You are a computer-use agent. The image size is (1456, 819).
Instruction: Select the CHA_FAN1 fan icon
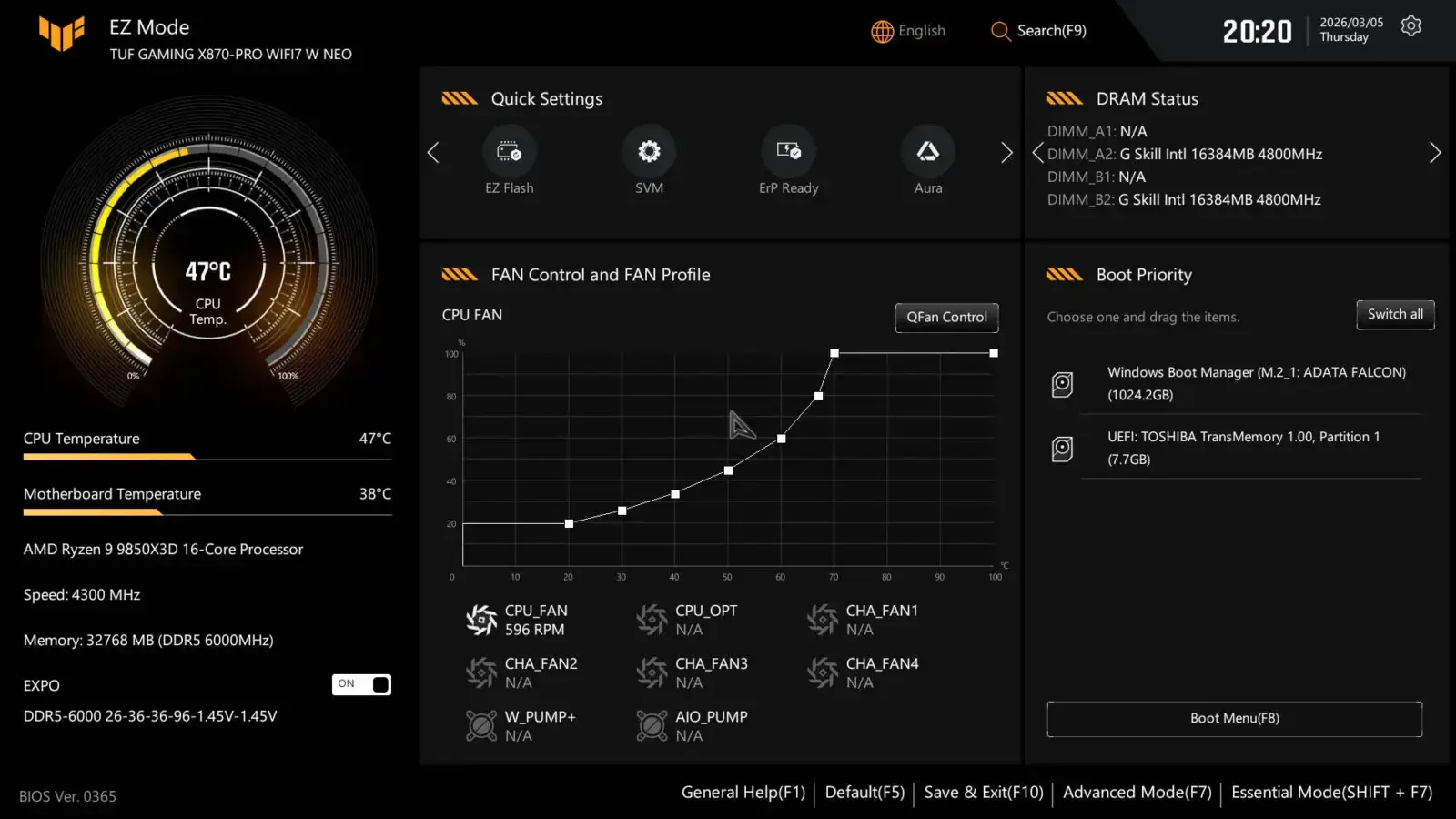point(823,620)
